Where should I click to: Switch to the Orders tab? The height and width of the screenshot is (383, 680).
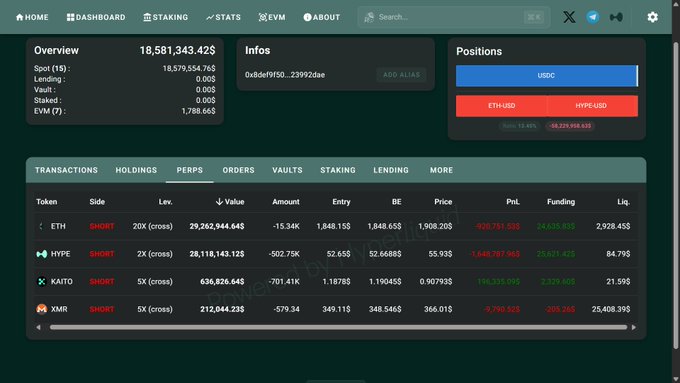pos(239,170)
